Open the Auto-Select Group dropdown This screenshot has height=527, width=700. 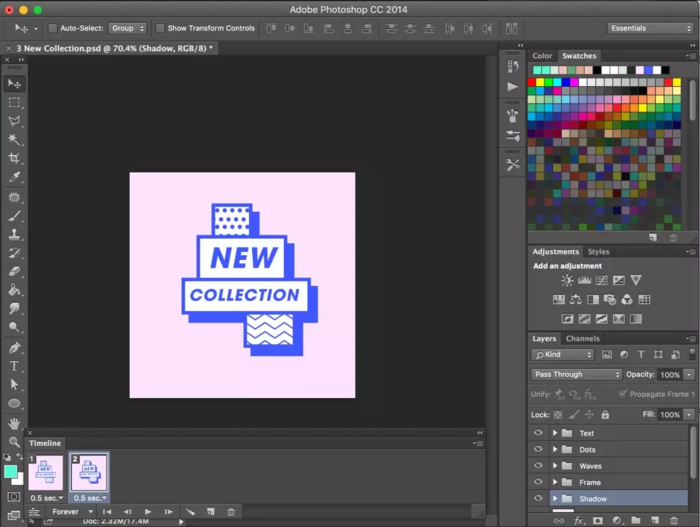(x=127, y=28)
